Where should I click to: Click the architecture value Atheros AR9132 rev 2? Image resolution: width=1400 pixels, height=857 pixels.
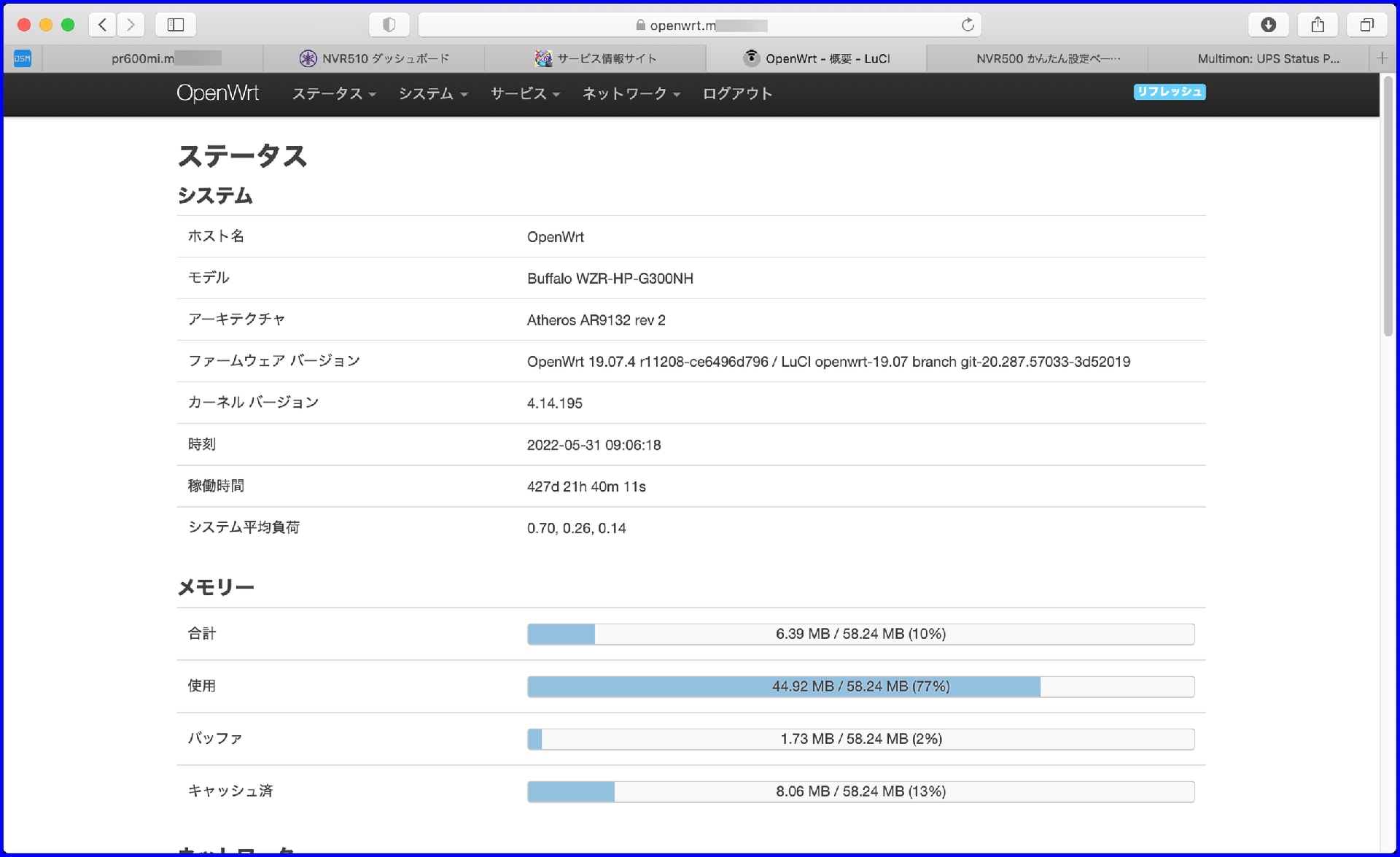[x=596, y=320]
